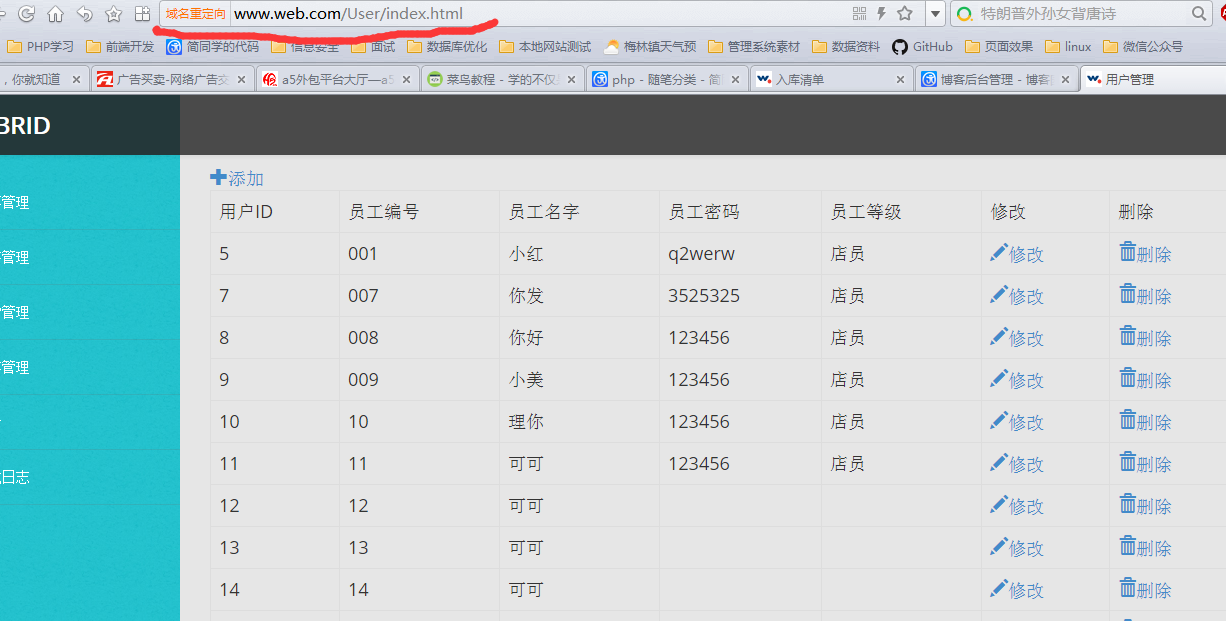The width and height of the screenshot is (1226, 621).
Task: Open 梅林镇天气预报 weather bookmark
Action: pyautogui.click(x=650, y=46)
